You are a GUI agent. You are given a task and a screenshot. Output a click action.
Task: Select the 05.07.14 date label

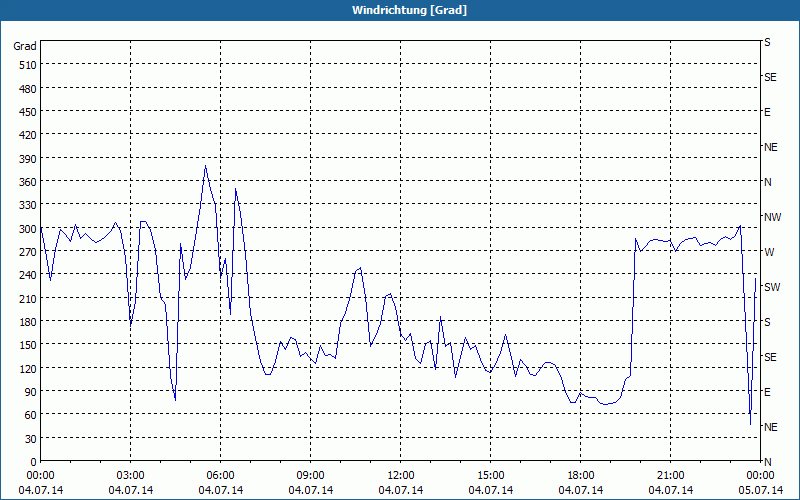tap(760, 490)
